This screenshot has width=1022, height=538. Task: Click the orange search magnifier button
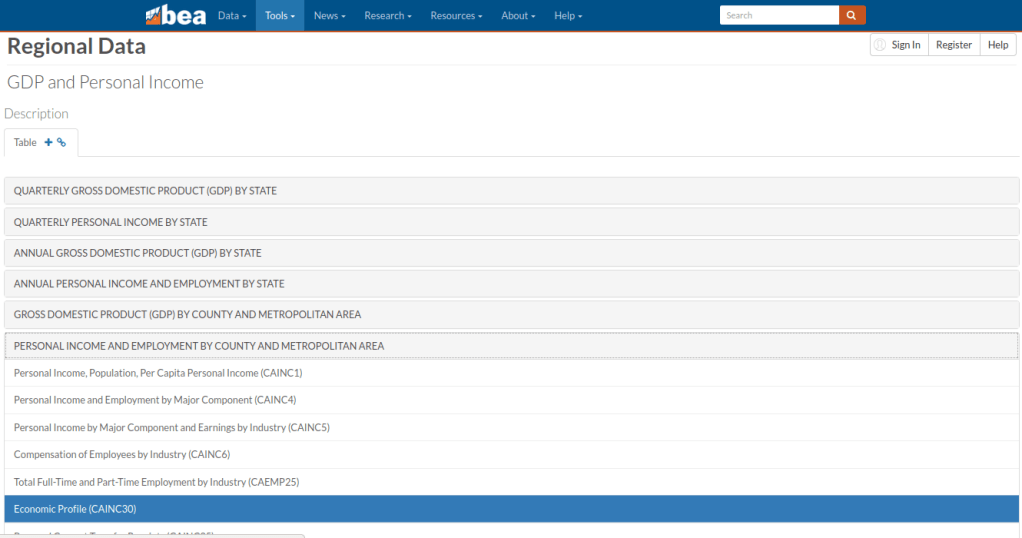coord(852,15)
